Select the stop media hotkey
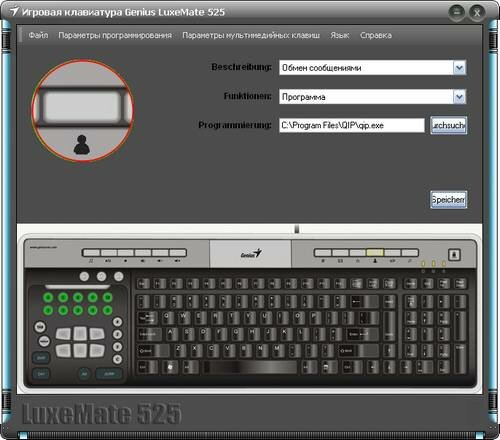 coord(126,253)
